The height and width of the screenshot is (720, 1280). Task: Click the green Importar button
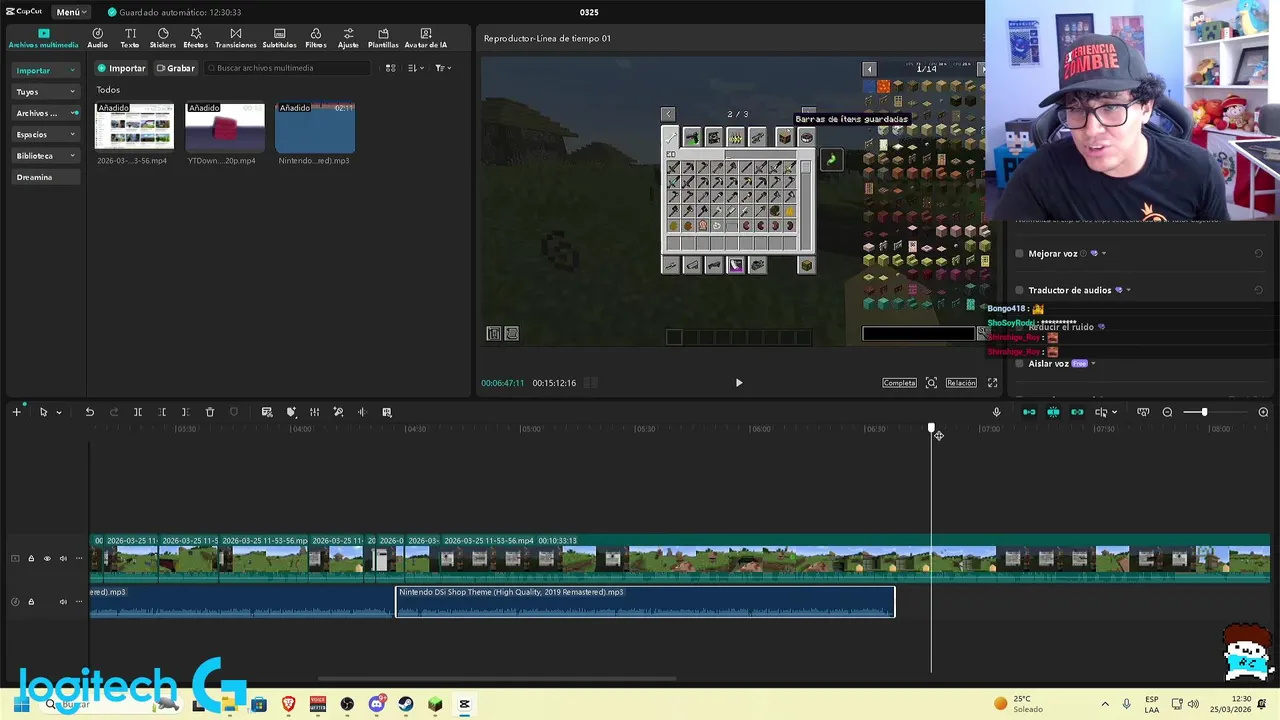[121, 68]
